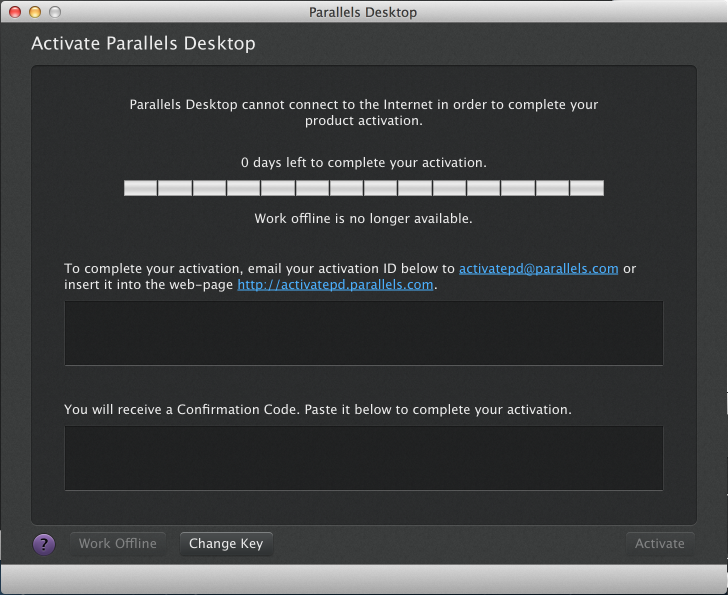Click the 'Activate Parallels Desktop' heading
Screen dimensions: 728x595
click(x=143, y=43)
